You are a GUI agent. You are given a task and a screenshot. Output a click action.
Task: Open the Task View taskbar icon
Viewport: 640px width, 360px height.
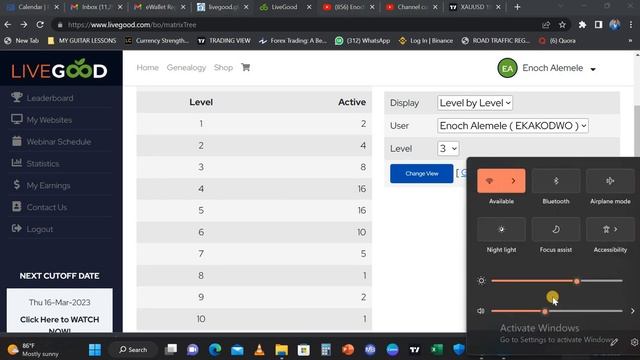click(171, 350)
